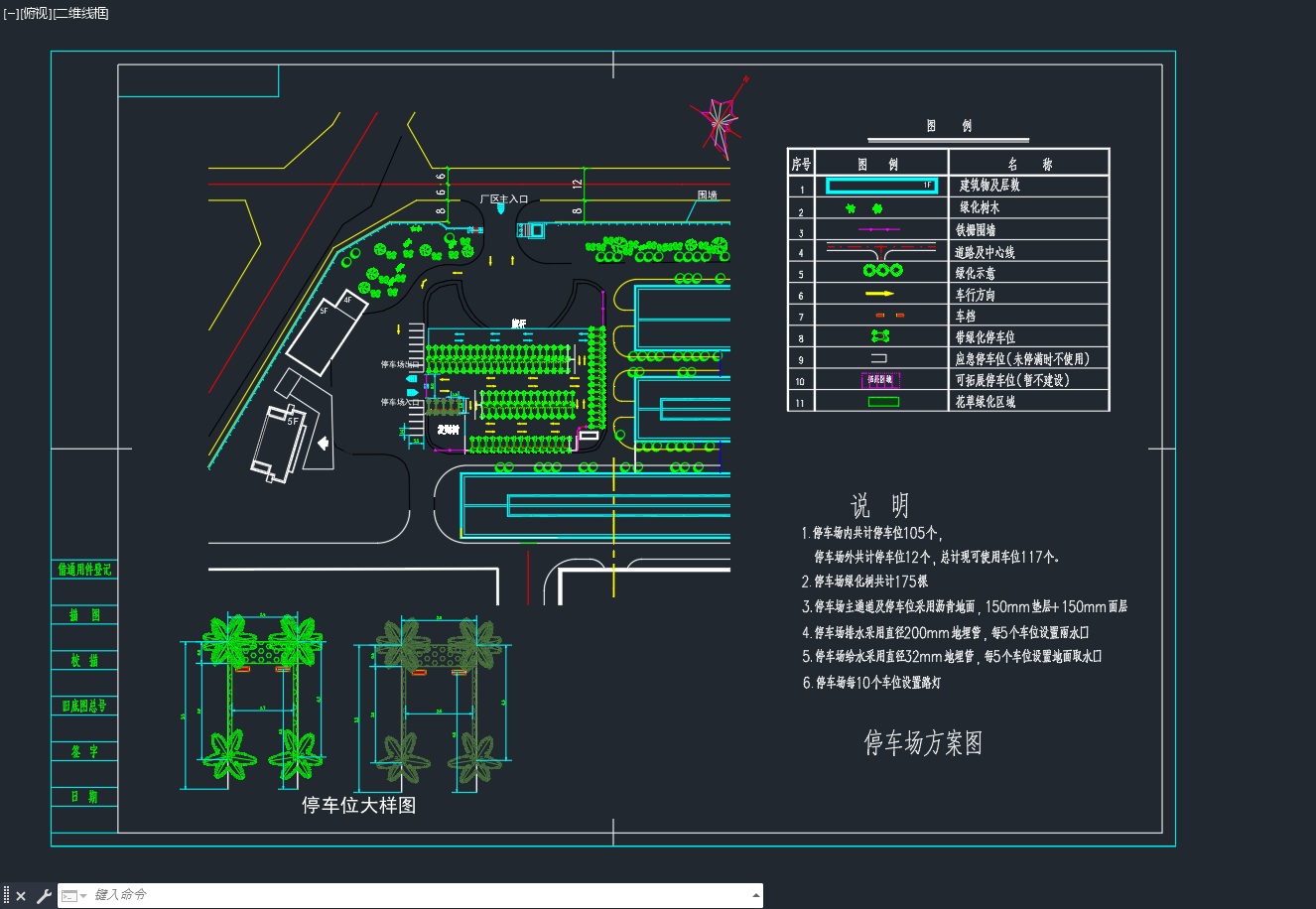Select the 车档 legend text

click(x=966, y=316)
